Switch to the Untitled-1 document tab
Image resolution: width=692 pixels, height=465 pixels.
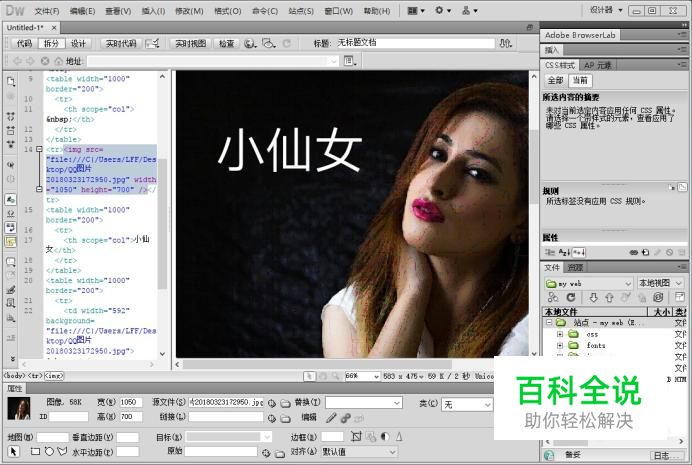[26, 27]
